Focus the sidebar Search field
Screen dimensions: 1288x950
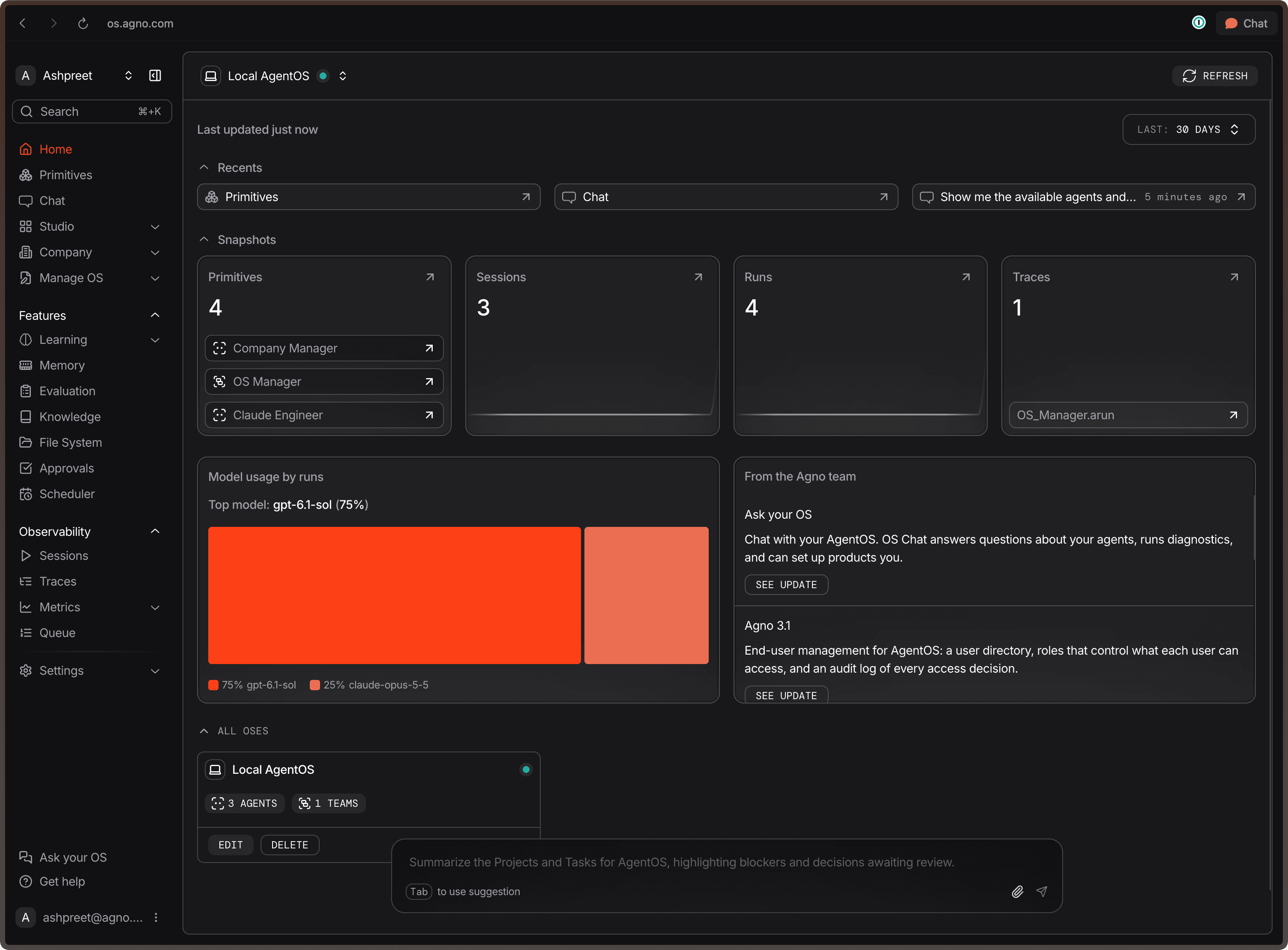(92, 111)
